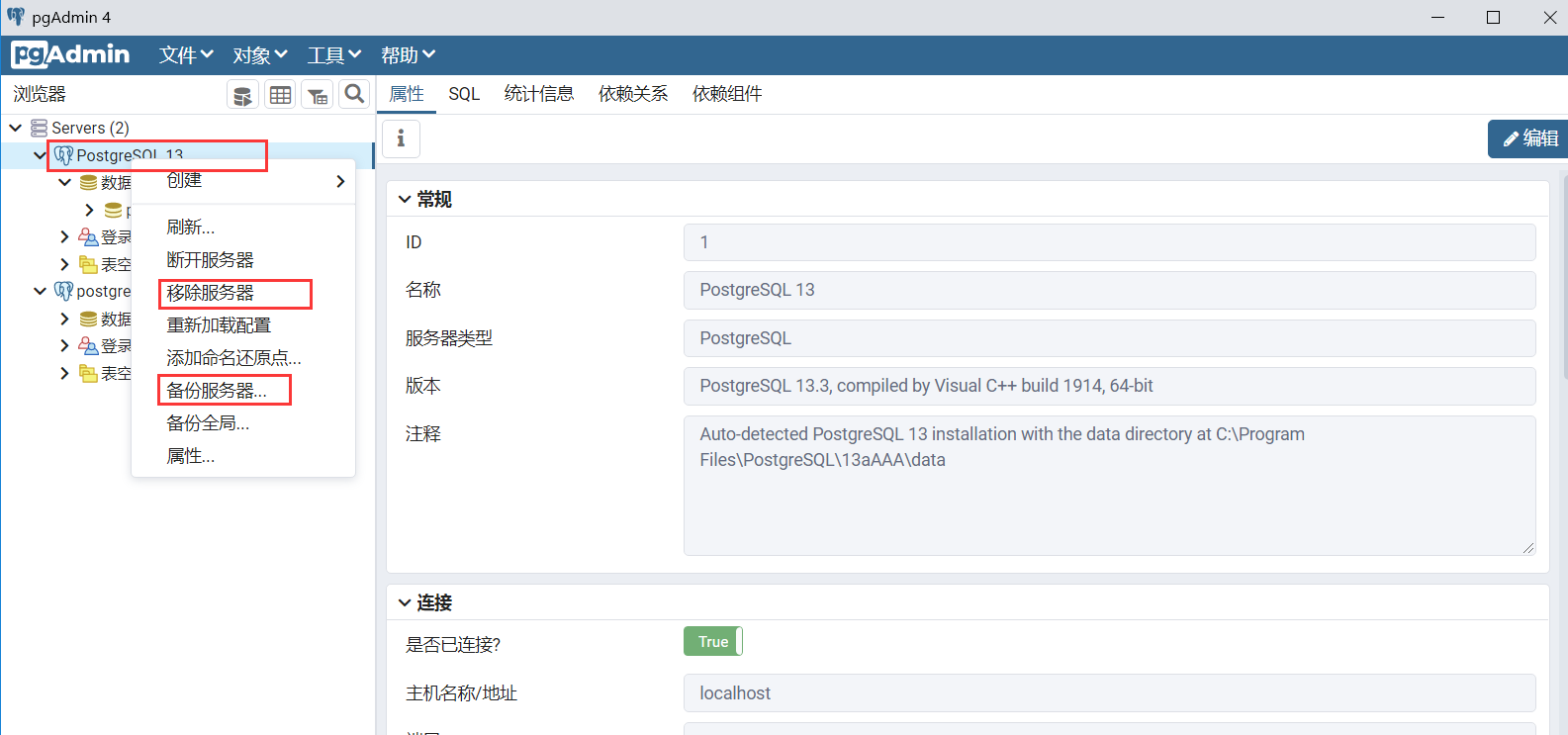Expand tablespaces under second postgre server

[x=65, y=373]
